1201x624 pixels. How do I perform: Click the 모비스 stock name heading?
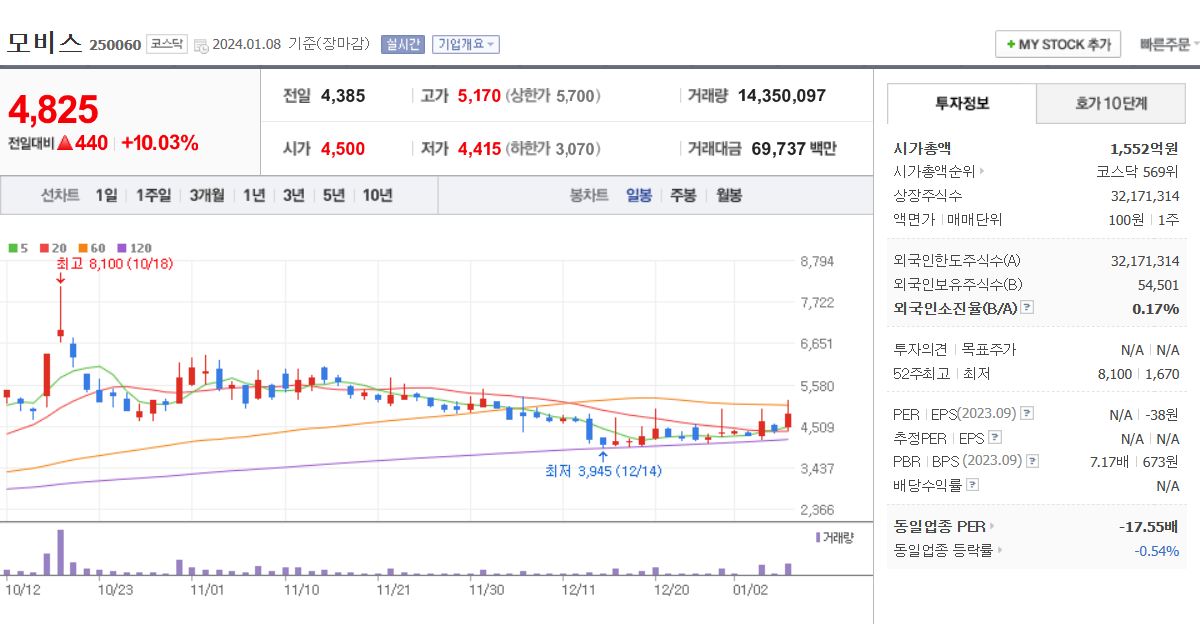(x=45, y=43)
